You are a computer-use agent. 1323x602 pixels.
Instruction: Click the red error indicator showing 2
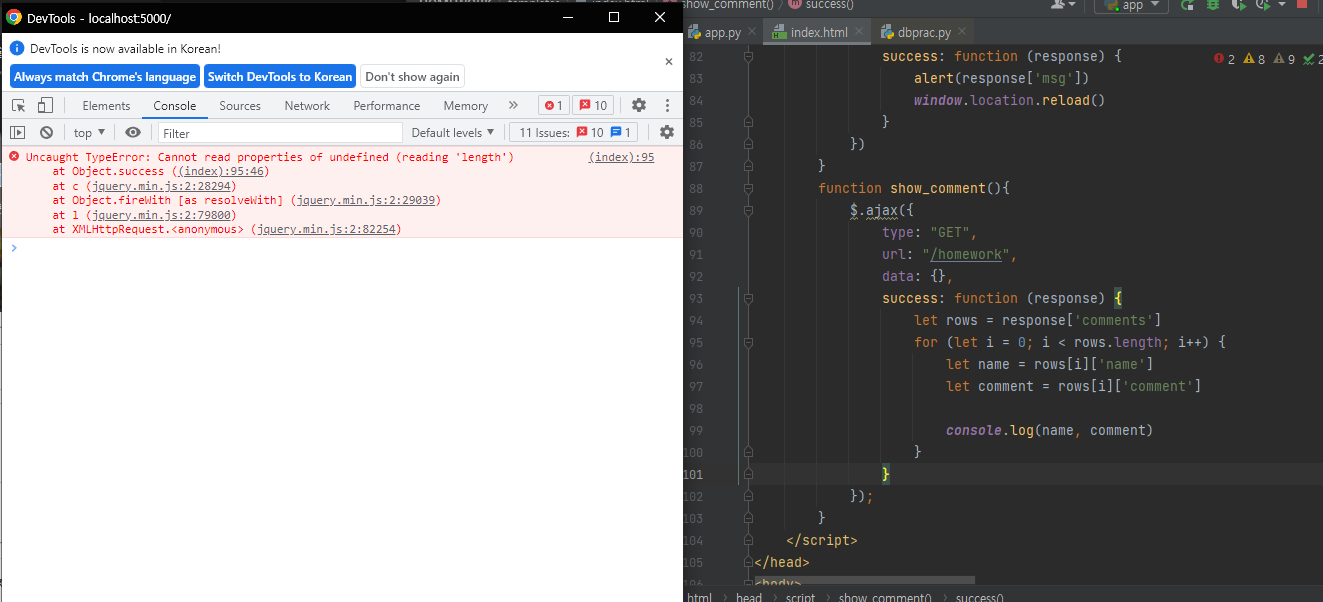[1224, 59]
